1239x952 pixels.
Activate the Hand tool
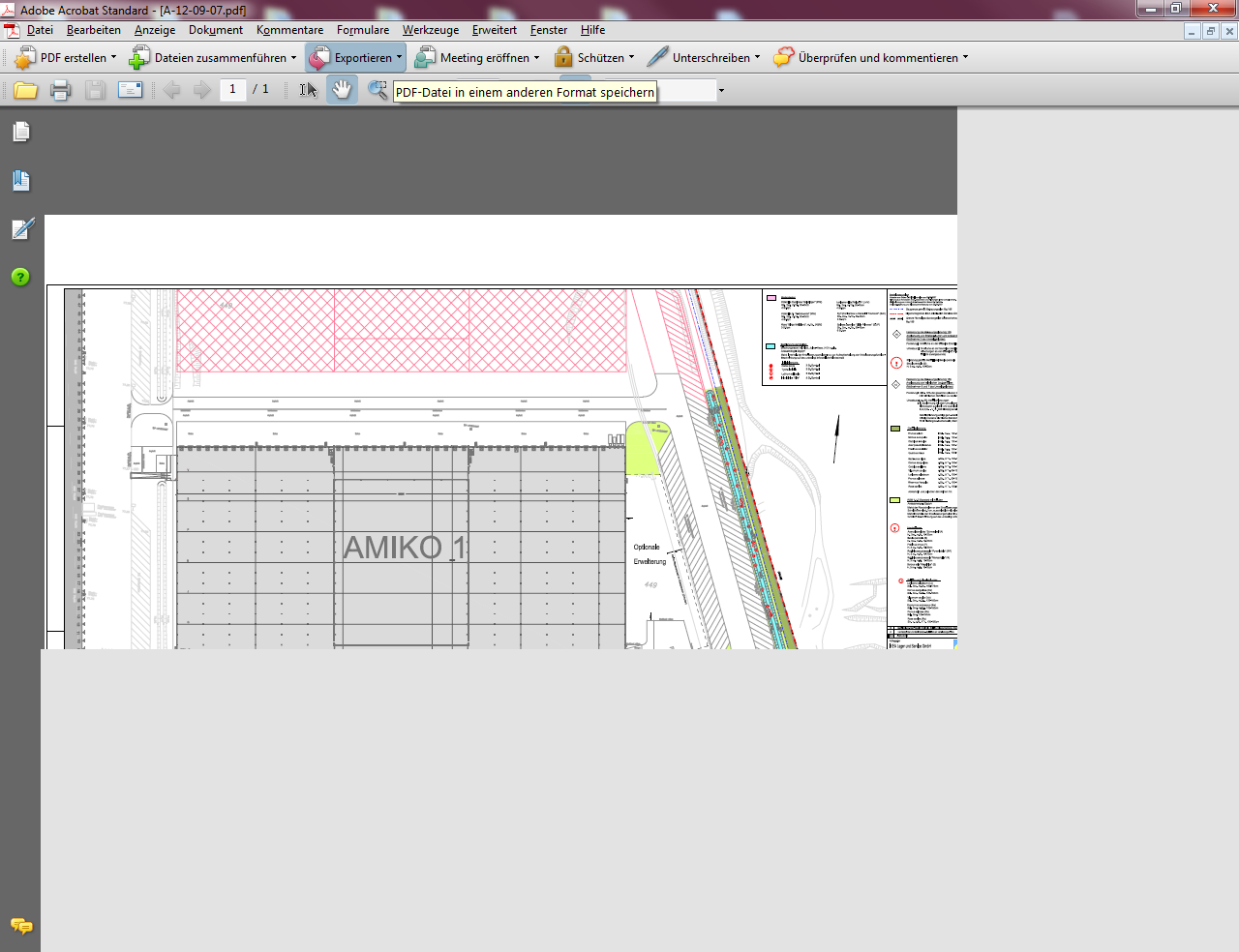click(342, 90)
